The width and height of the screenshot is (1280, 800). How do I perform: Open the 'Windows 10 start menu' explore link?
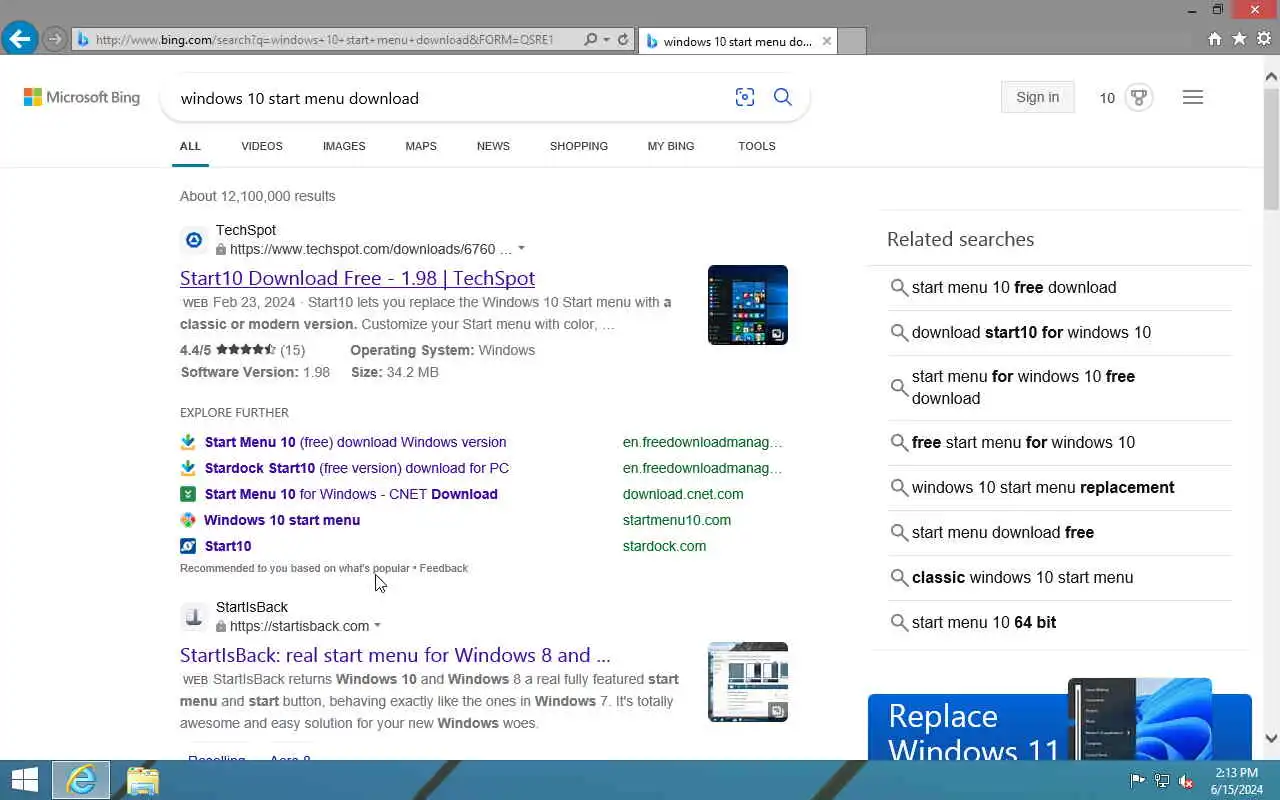click(282, 520)
